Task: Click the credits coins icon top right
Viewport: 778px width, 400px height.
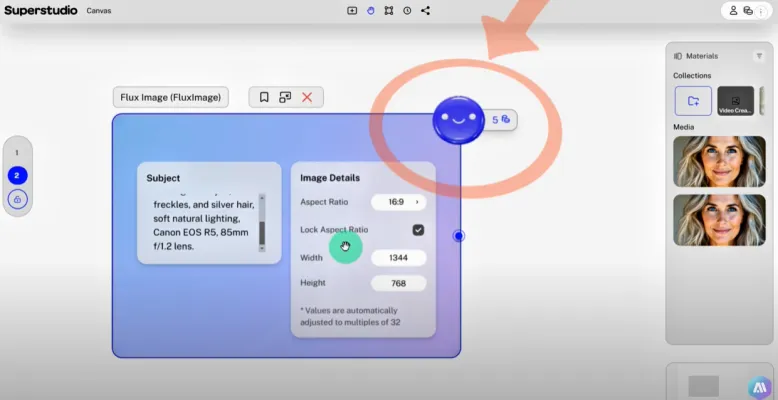Action: (747, 10)
